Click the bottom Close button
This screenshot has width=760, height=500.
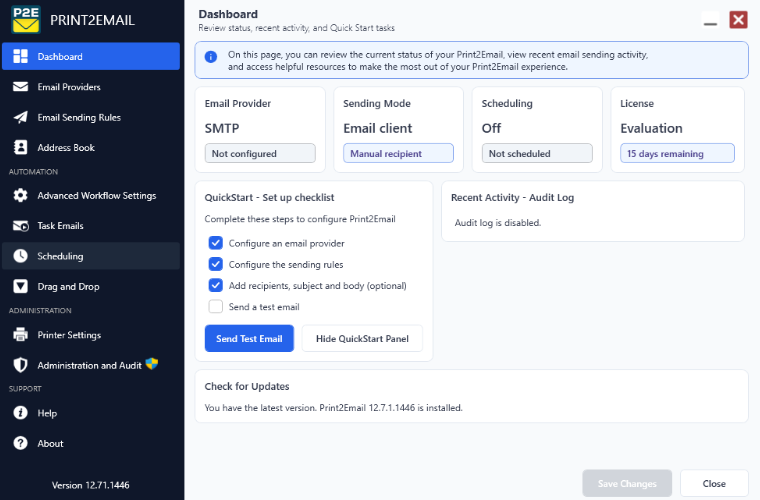pyautogui.click(x=714, y=483)
